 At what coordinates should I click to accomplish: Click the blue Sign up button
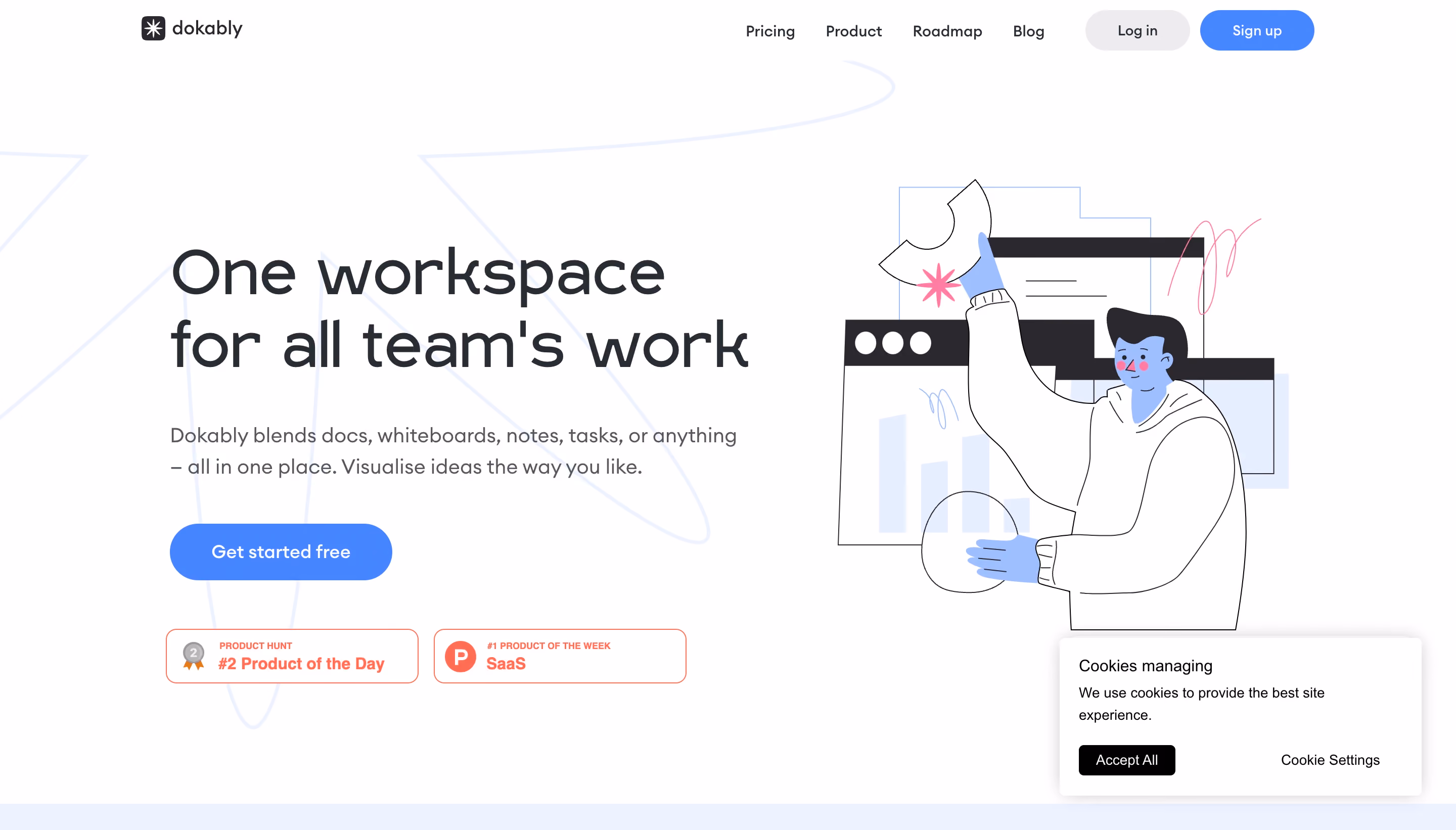tap(1256, 30)
